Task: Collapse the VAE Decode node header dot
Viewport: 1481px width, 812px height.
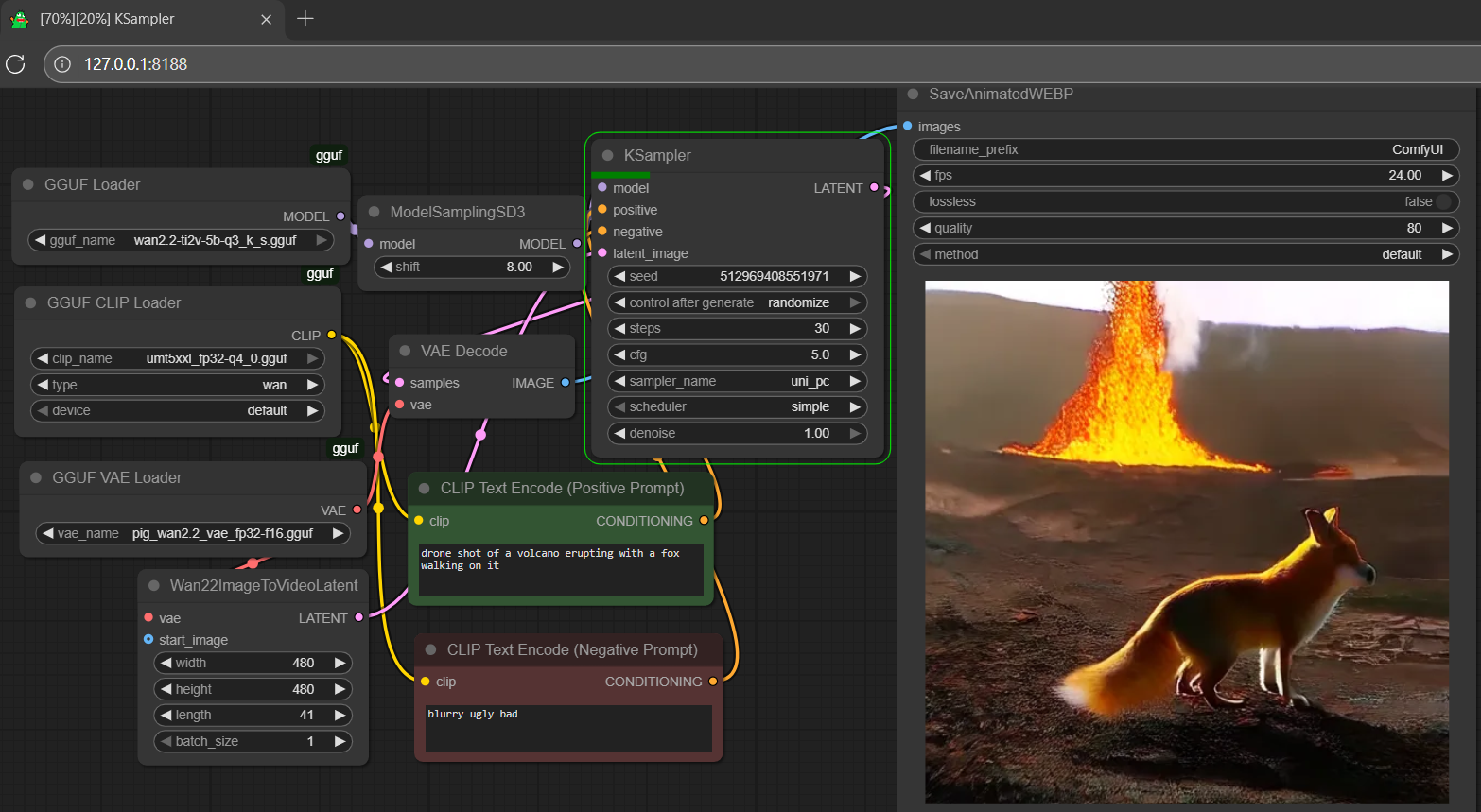Action: (x=405, y=352)
